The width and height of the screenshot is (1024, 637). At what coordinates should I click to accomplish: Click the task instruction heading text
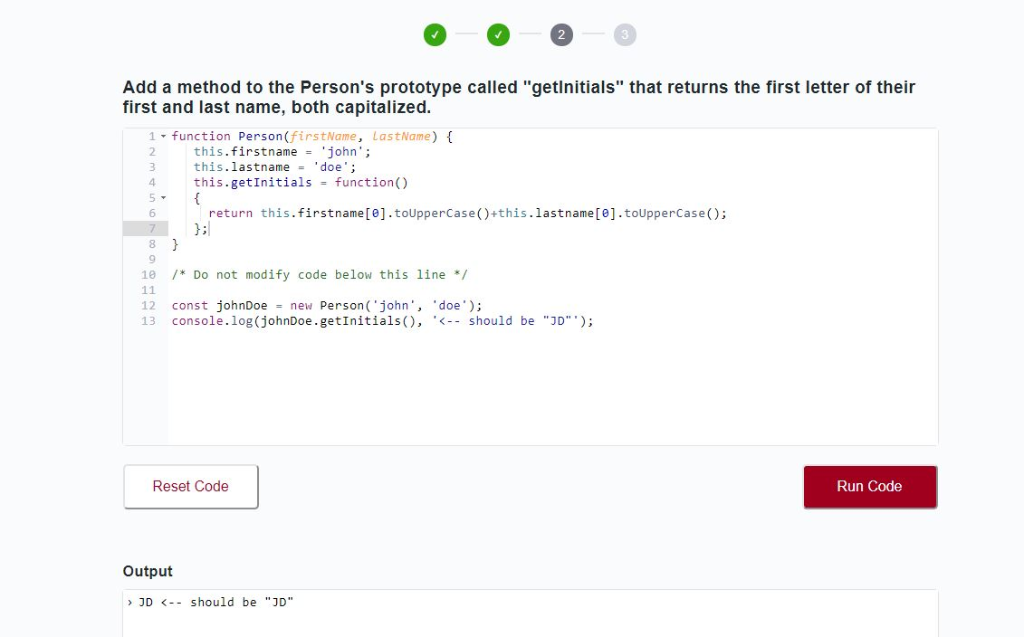[518, 96]
